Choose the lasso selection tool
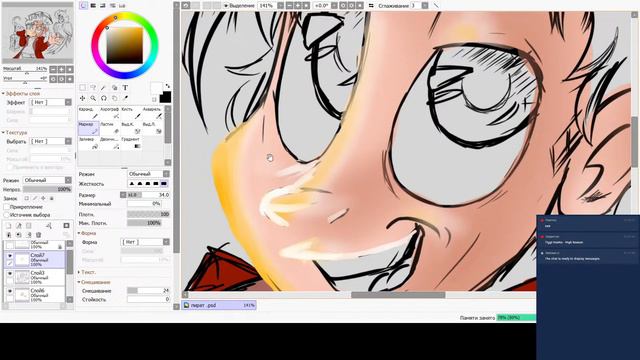The height and width of the screenshot is (360, 640). click(93, 88)
